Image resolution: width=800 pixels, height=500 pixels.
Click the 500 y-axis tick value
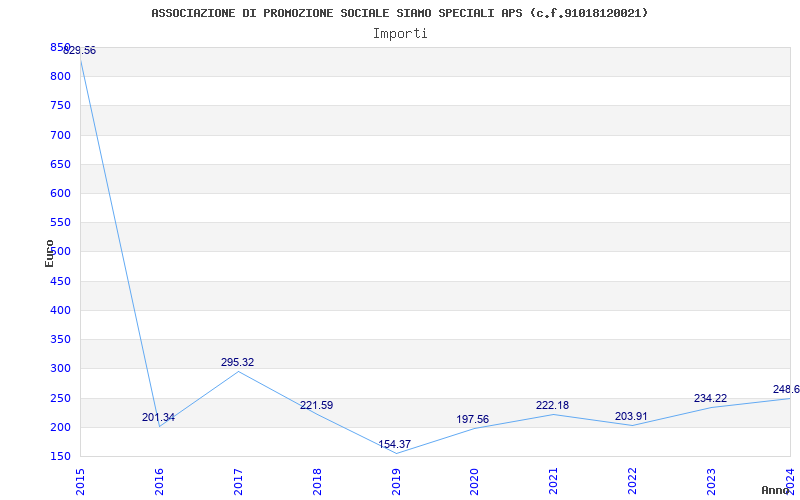tap(61, 252)
